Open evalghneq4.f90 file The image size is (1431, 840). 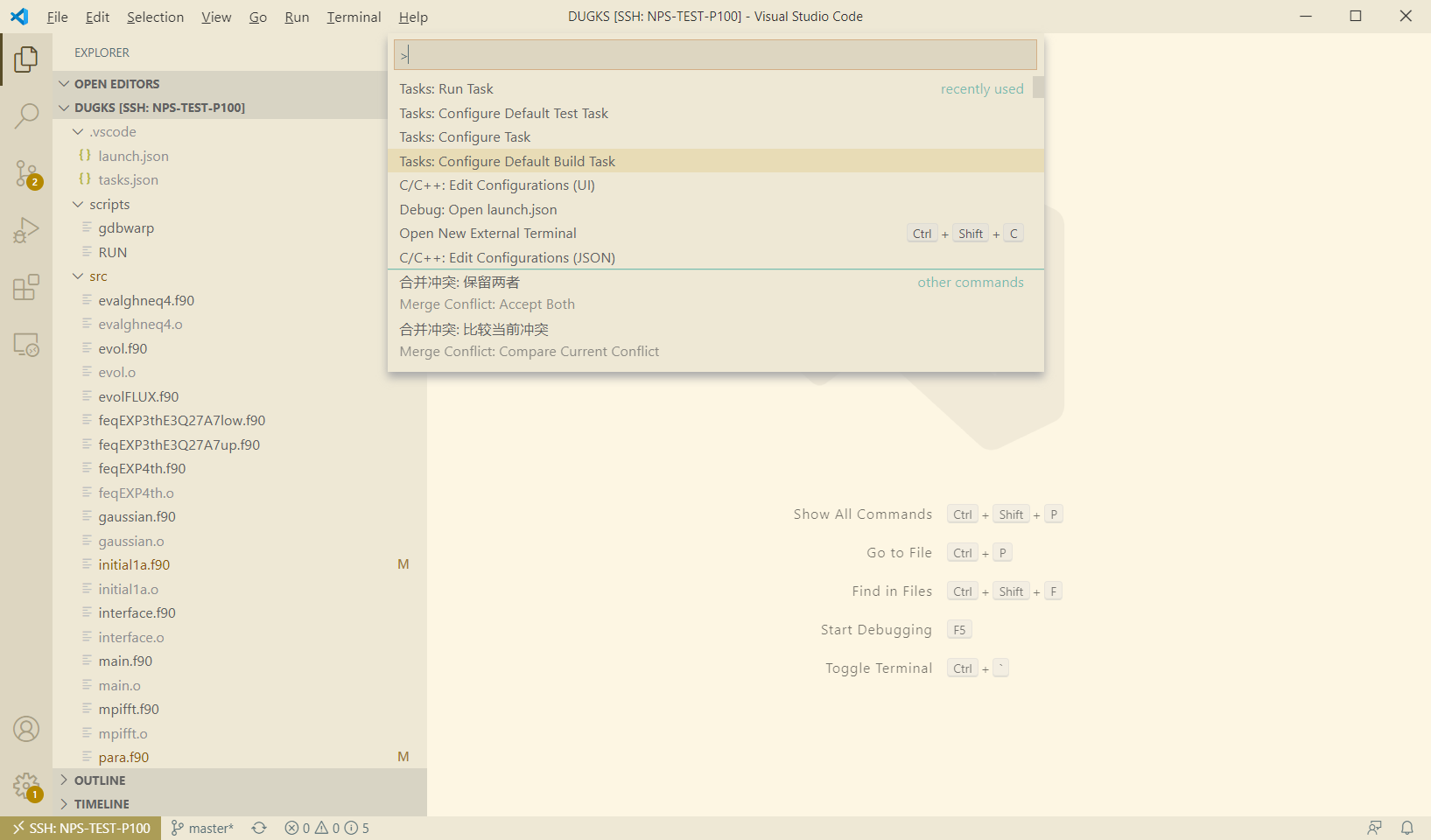tap(146, 300)
